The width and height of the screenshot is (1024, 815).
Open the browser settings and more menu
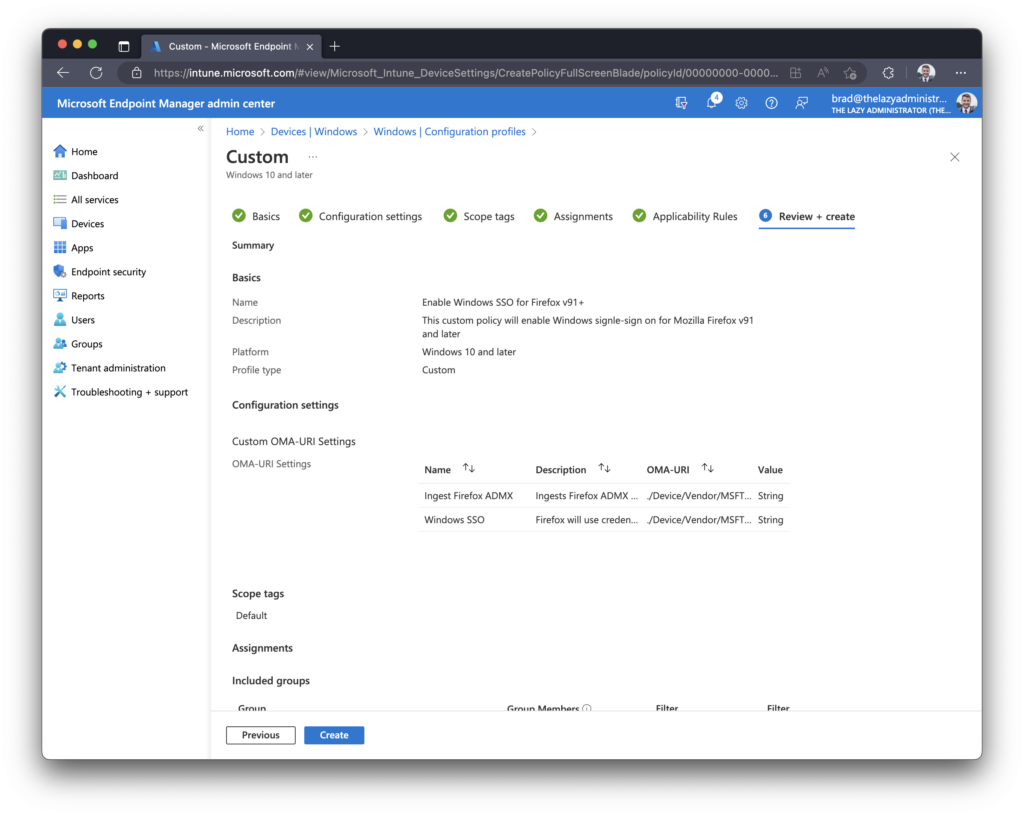(961, 72)
